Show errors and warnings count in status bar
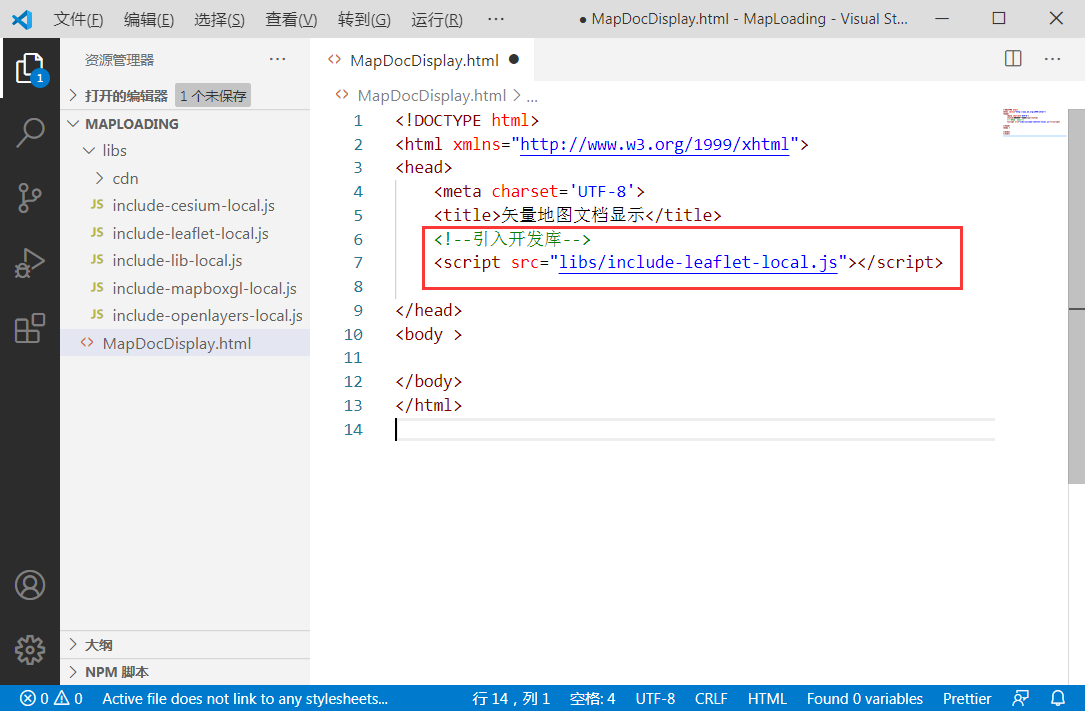1085x711 pixels. coord(51,699)
